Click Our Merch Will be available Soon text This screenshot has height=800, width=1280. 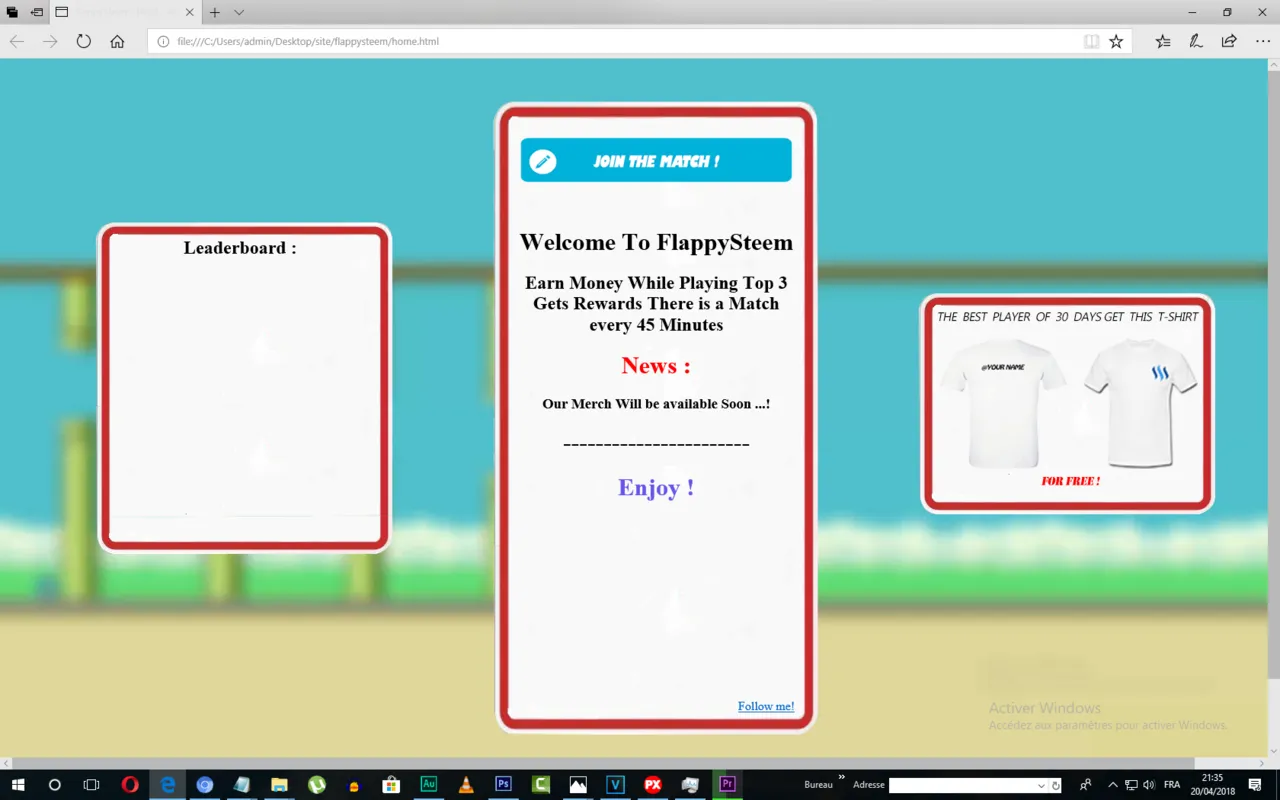[656, 404]
